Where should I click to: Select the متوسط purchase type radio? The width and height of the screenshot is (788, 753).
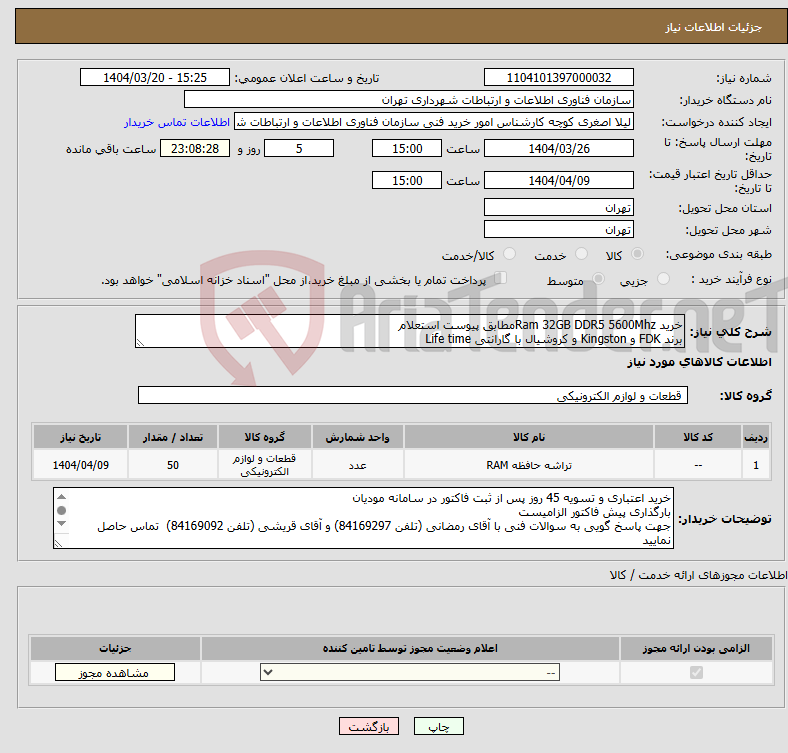coord(599,278)
